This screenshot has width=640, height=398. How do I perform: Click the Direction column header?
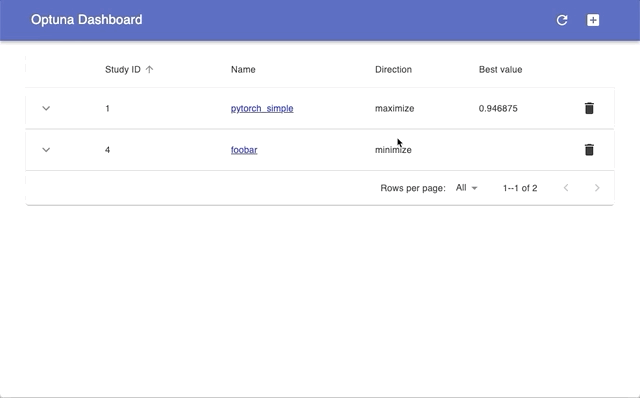tap(393, 69)
